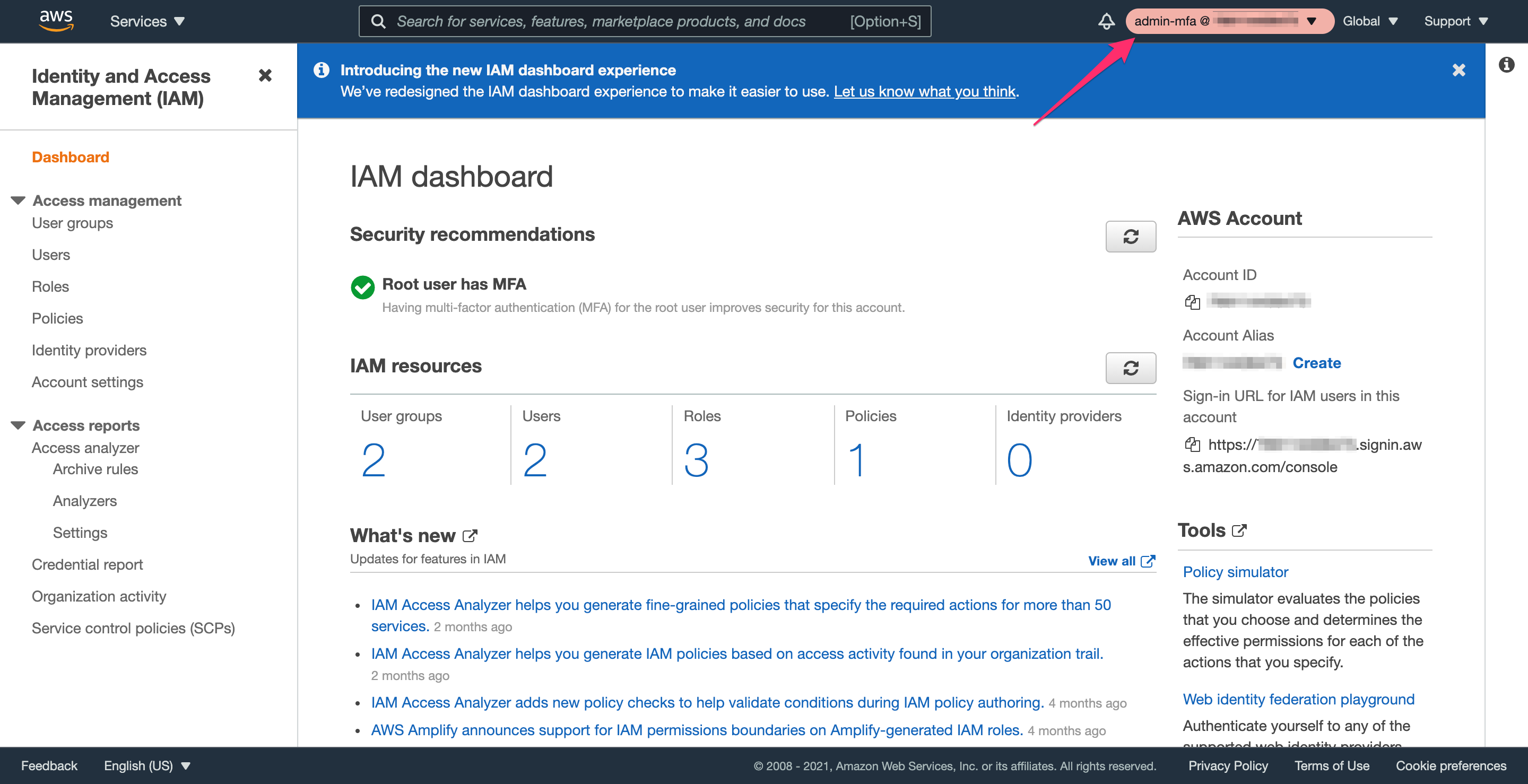
Task: Go to Users in sidebar
Action: 51,255
